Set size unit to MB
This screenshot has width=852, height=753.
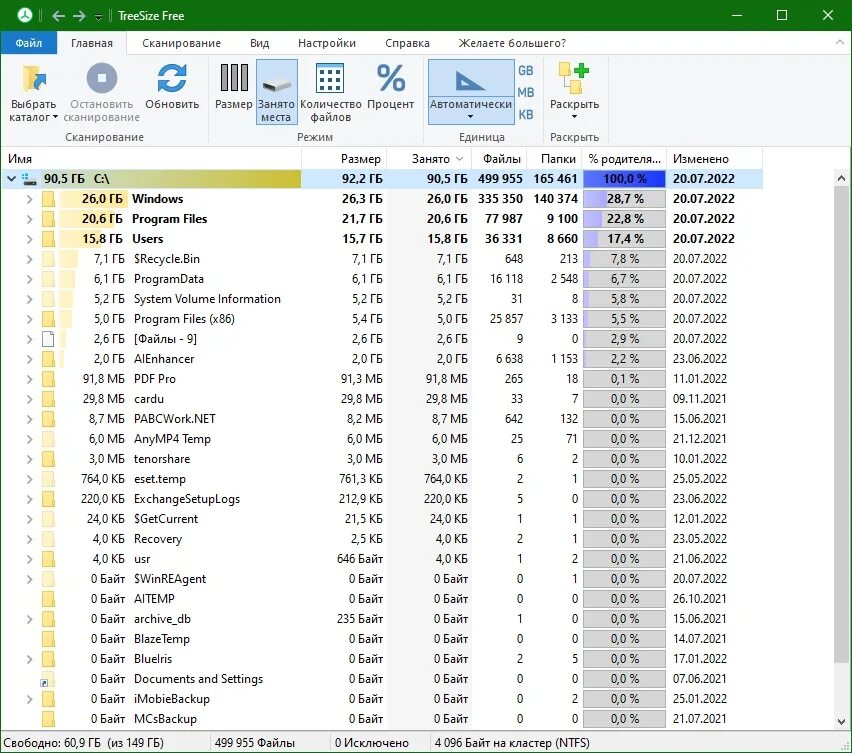pos(525,92)
